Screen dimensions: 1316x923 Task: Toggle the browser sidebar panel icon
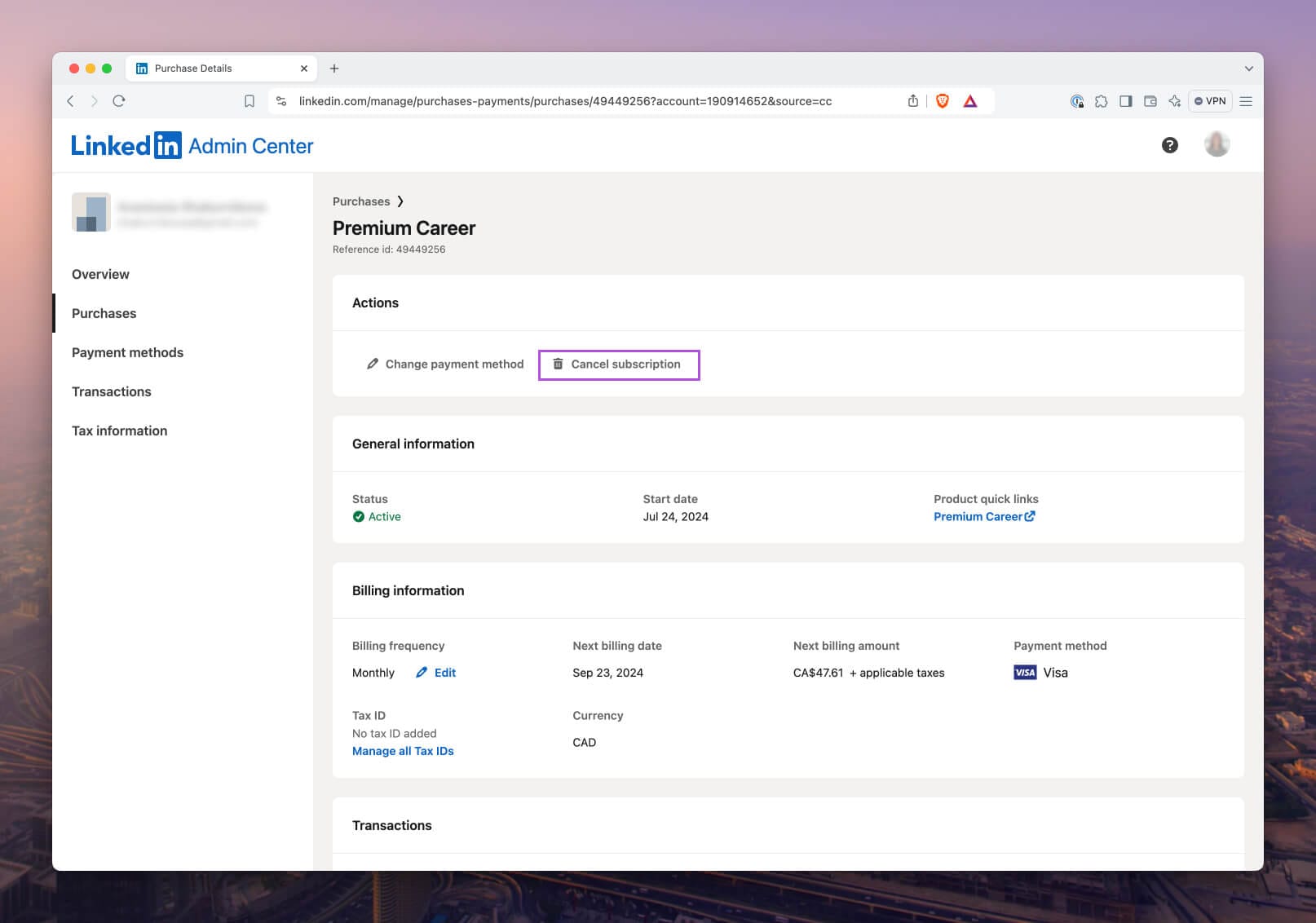(1126, 101)
